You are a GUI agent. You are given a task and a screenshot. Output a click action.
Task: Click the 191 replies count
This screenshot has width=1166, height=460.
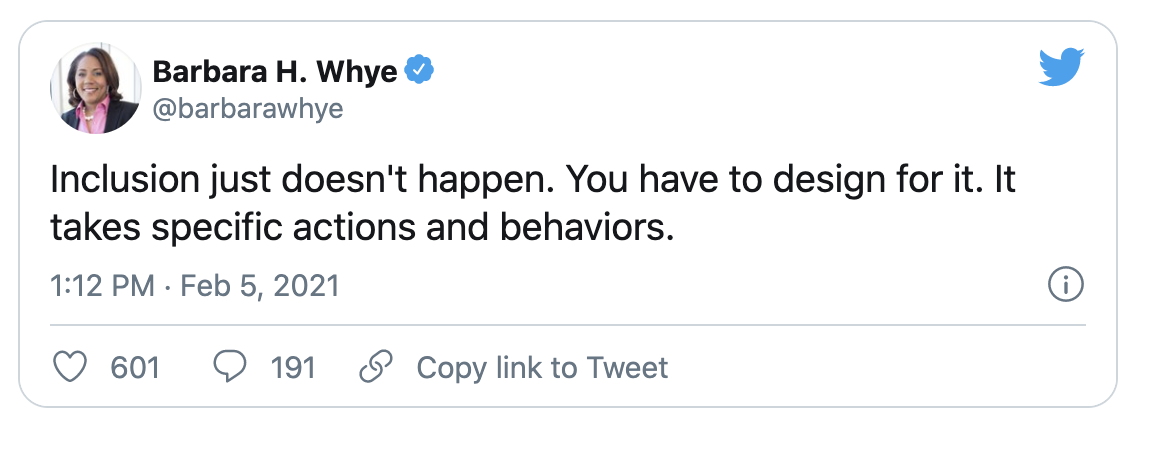pyautogui.click(x=293, y=368)
